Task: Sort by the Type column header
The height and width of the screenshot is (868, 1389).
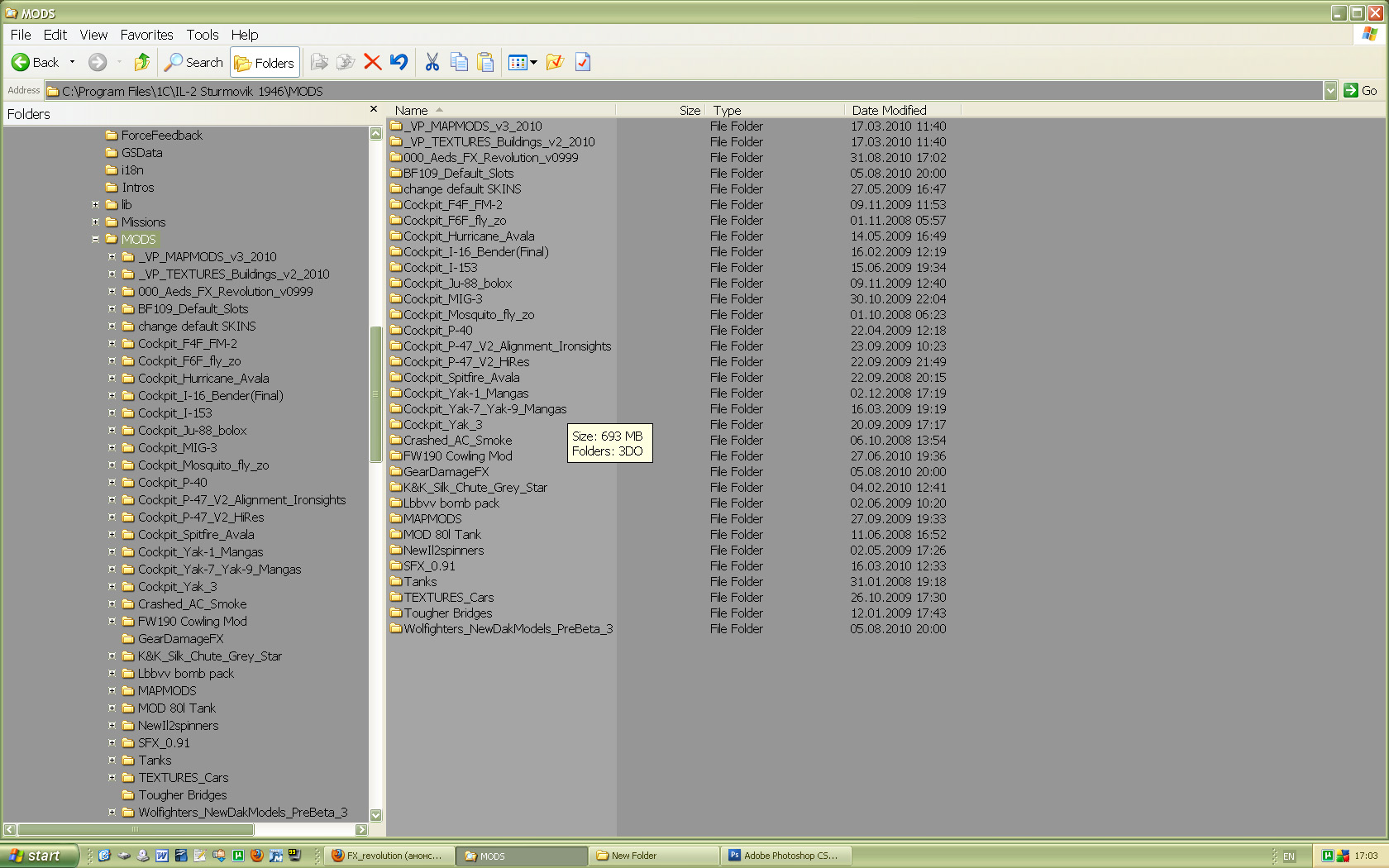Action: click(x=776, y=110)
